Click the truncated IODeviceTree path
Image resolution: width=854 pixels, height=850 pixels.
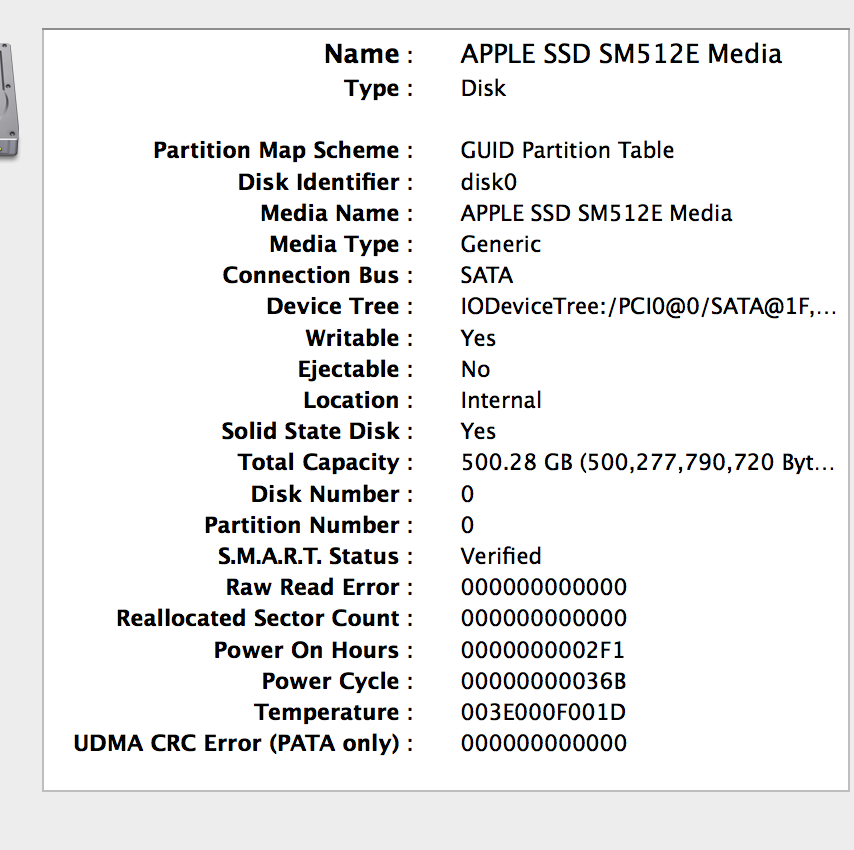648,307
